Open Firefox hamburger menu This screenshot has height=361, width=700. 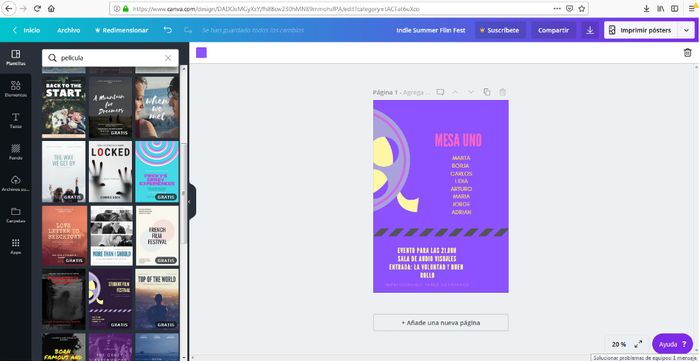point(692,8)
